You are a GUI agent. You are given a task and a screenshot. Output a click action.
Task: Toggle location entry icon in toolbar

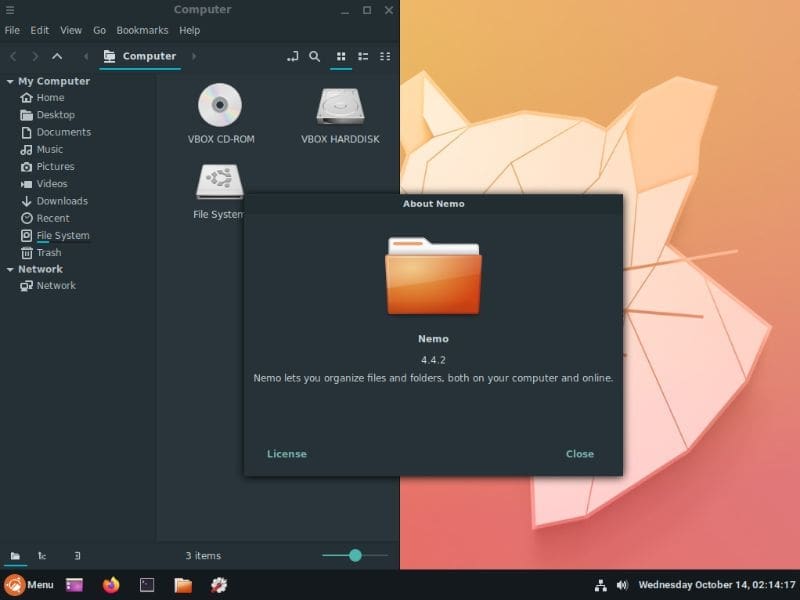tap(292, 56)
